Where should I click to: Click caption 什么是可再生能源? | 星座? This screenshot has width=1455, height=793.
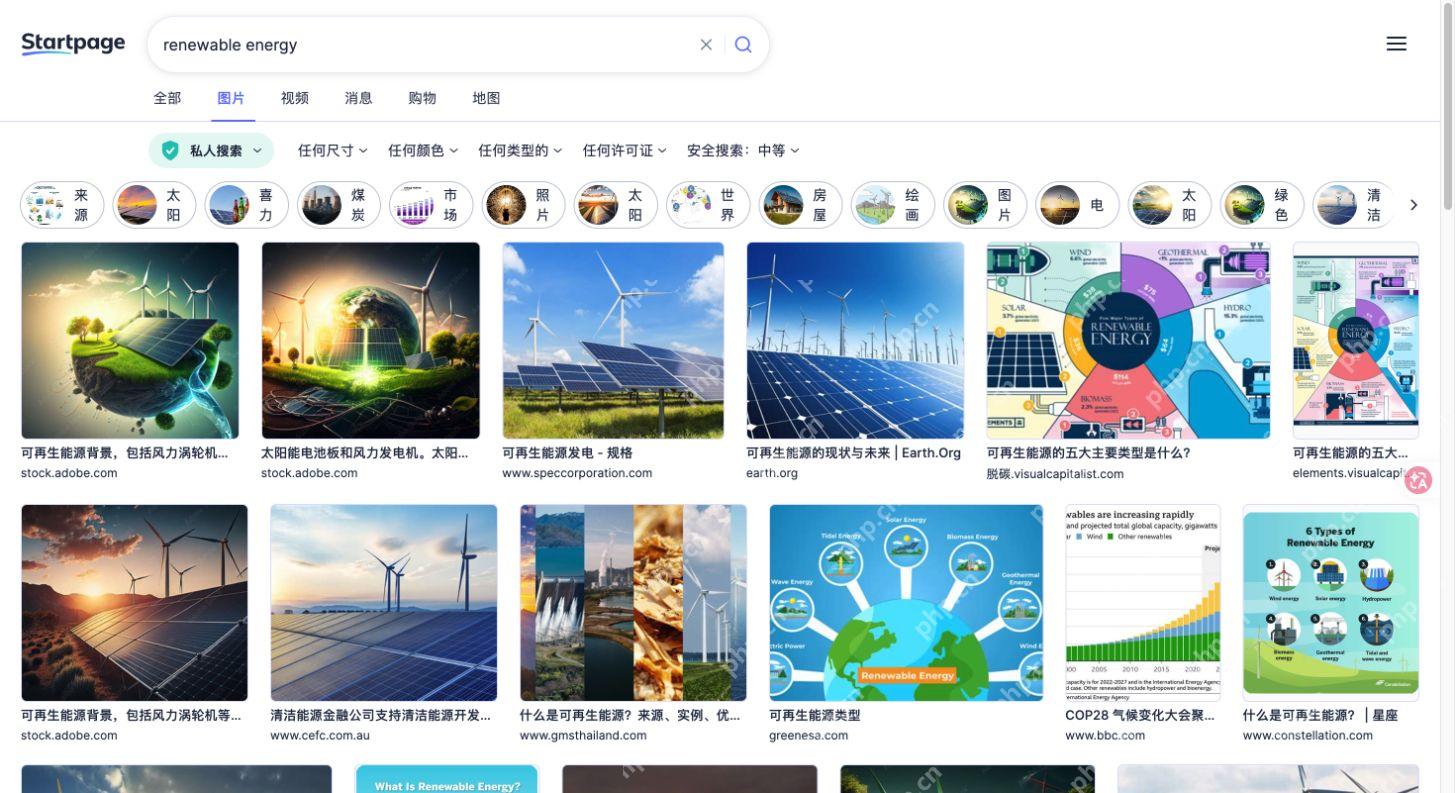click(1320, 715)
